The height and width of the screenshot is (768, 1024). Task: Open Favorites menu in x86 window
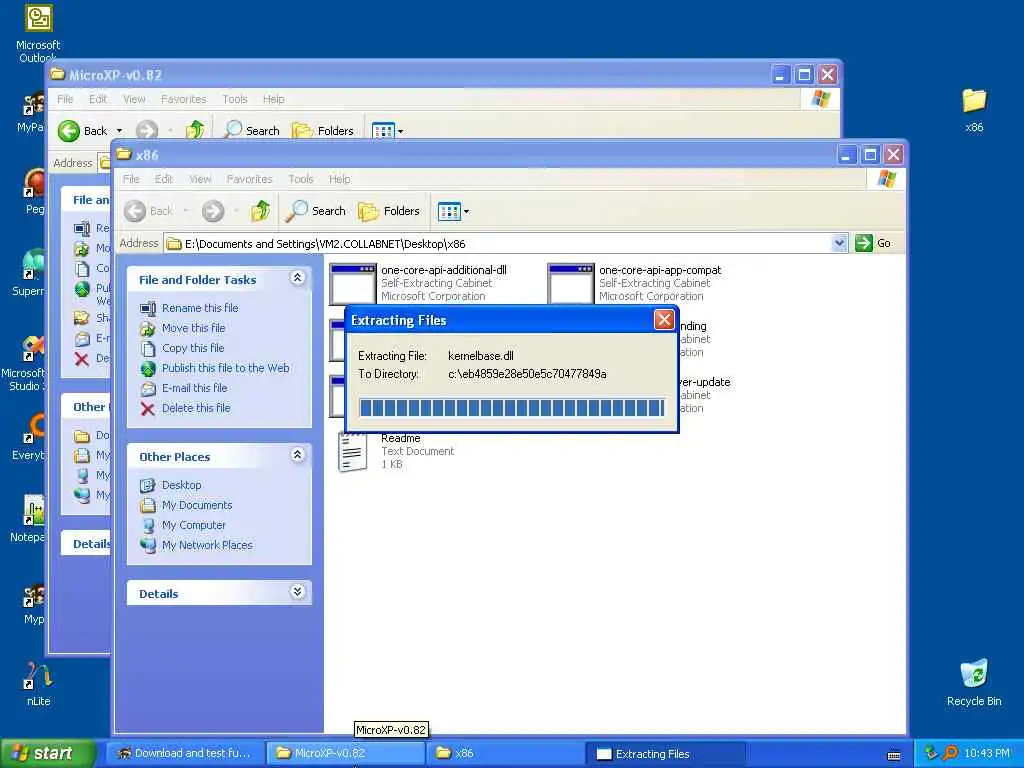[x=249, y=179]
